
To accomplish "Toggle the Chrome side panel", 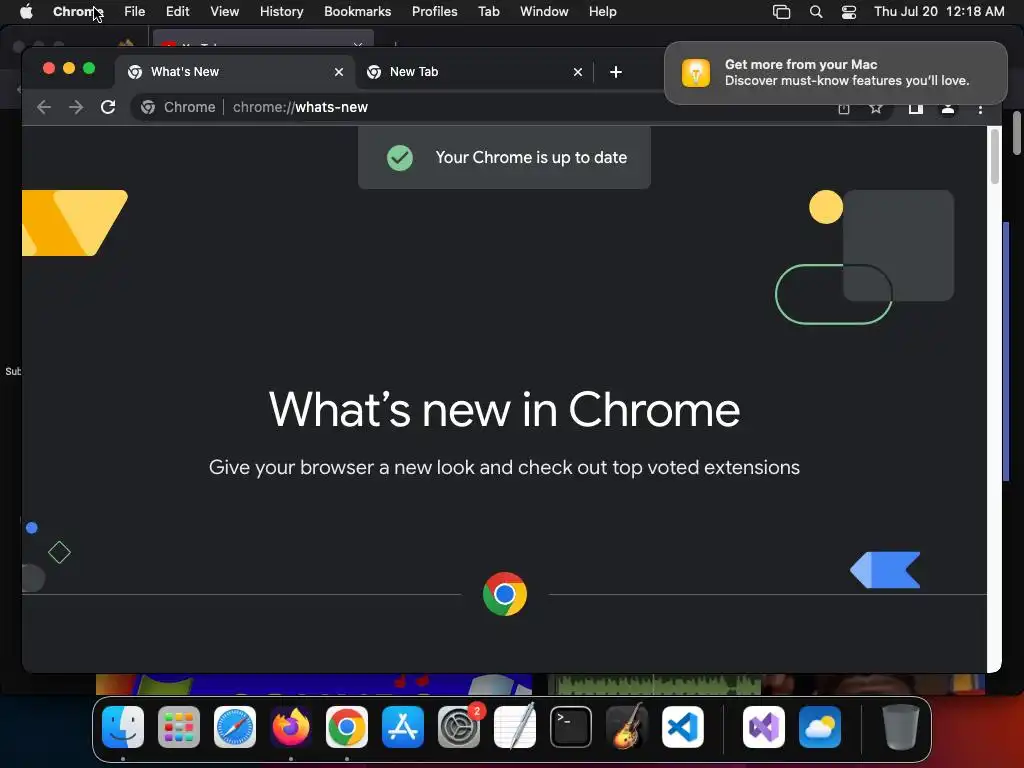I will click(916, 108).
